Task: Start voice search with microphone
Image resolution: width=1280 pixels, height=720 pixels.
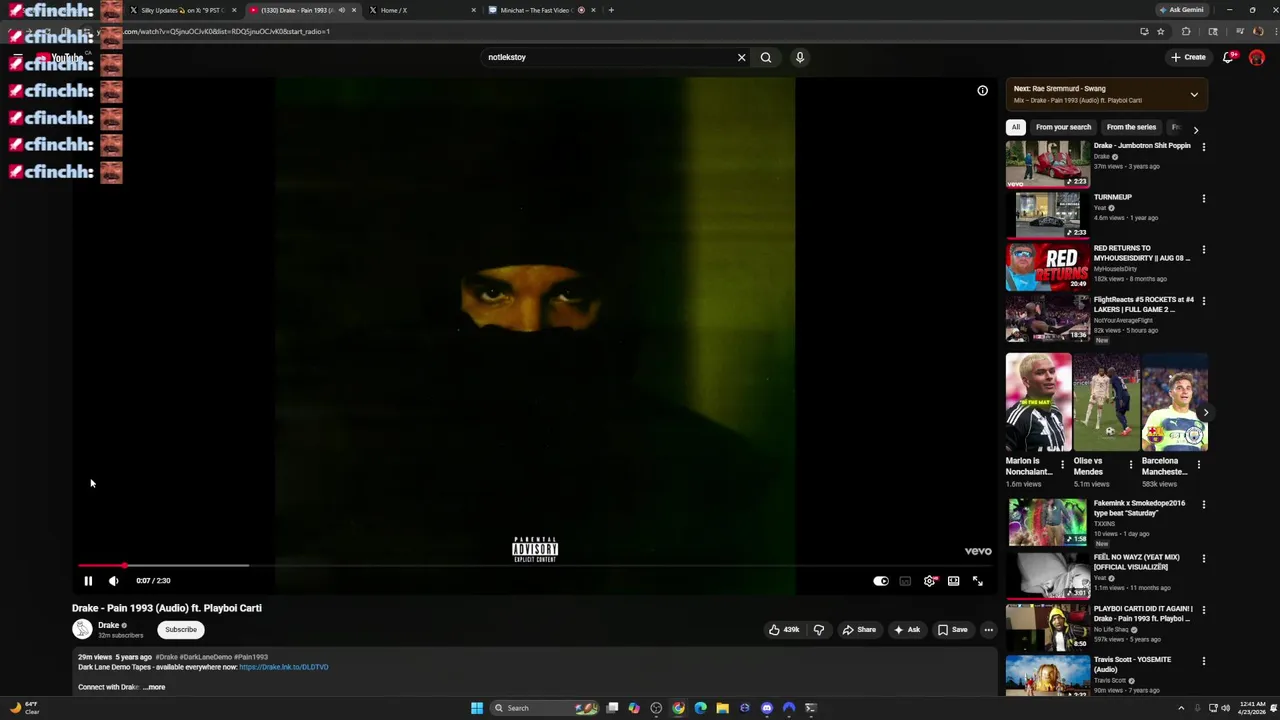Action: (800, 57)
